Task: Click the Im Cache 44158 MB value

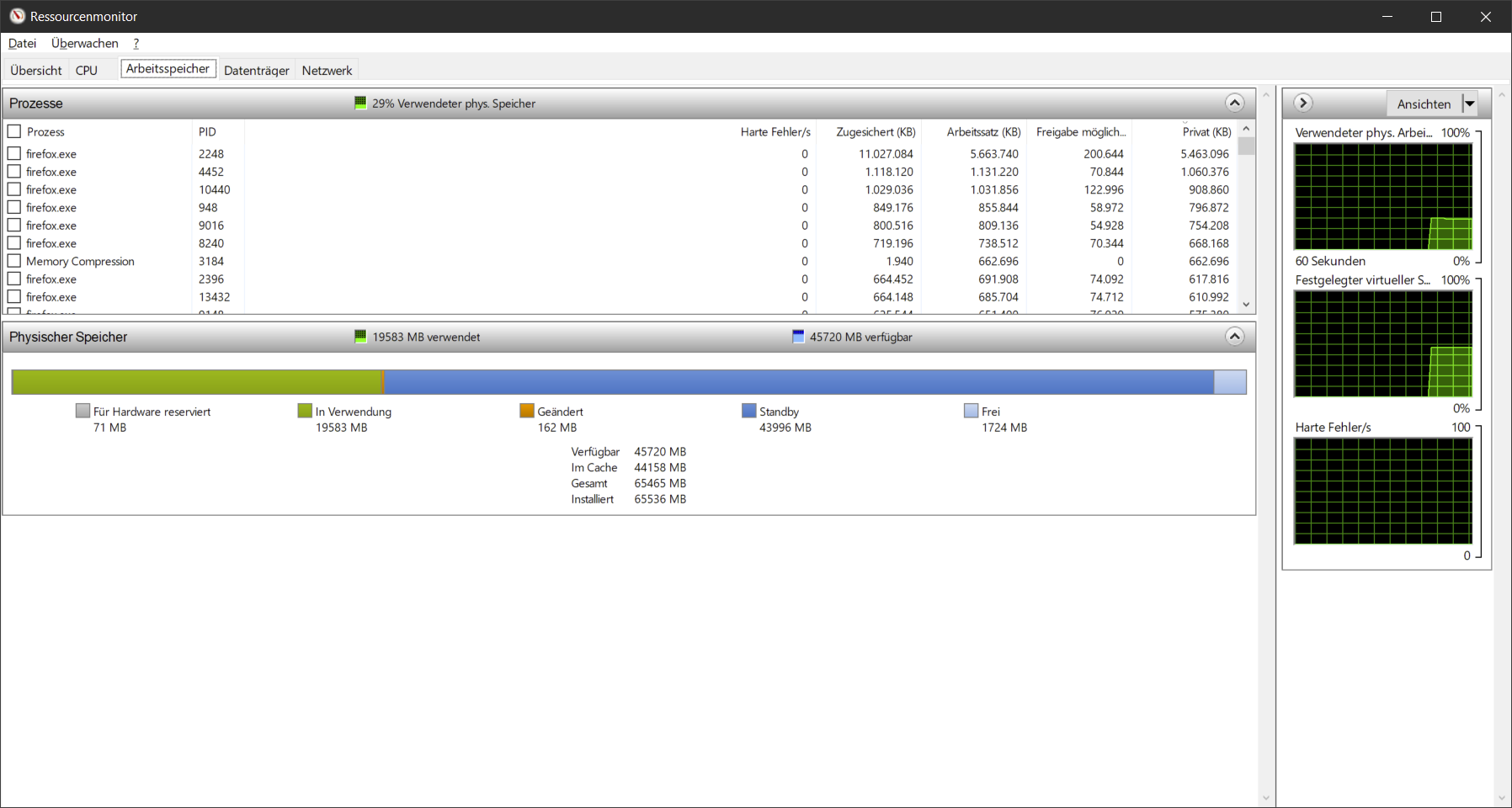Action: click(x=660, y=467)
